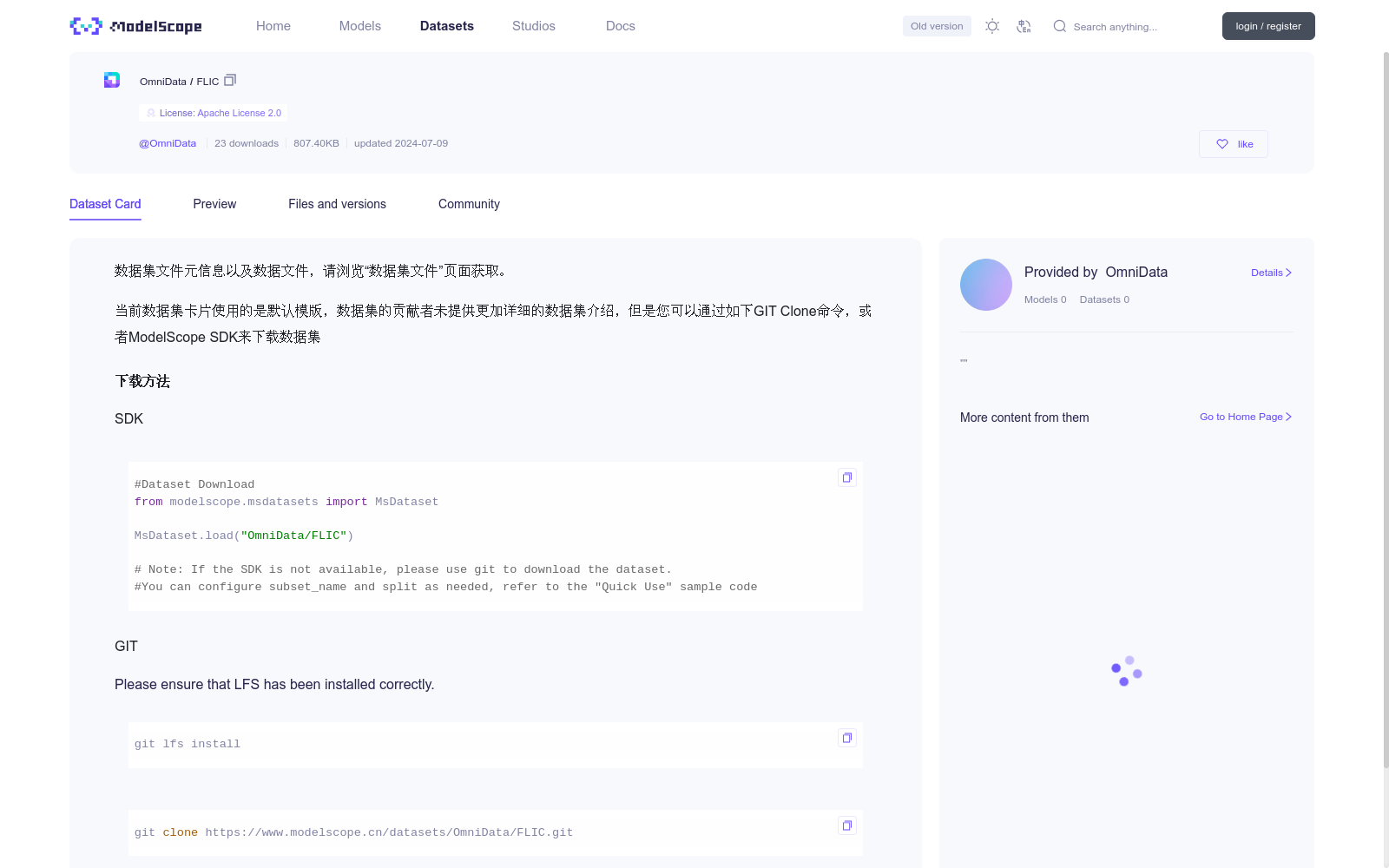The width and height of the screenshot is (1389, 868).
Task: Switch language with the translate icon
Action: (1024, 26)
